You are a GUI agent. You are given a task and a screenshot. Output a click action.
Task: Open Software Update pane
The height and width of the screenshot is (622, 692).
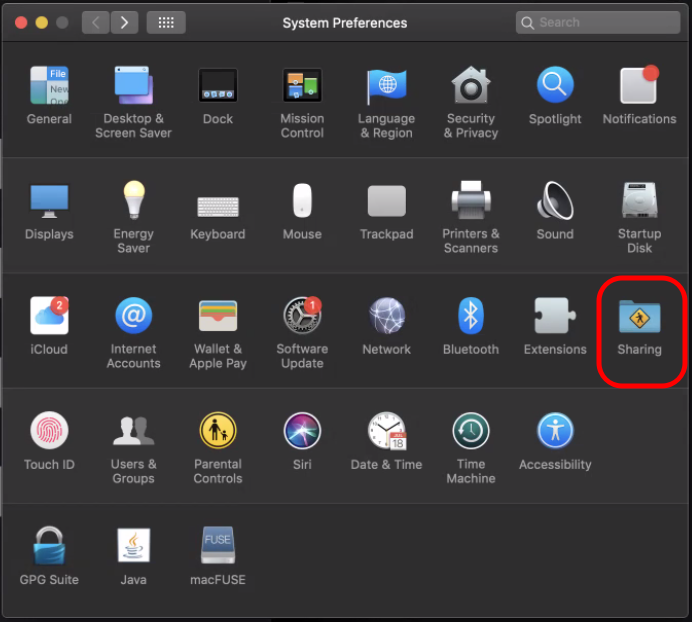tap(302, 318)
